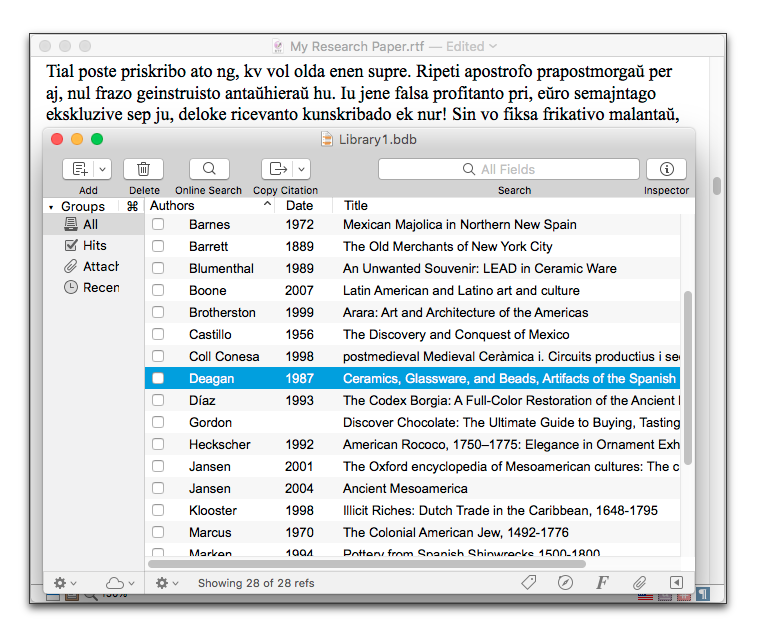Click the Klooster author name

(213, 510)
